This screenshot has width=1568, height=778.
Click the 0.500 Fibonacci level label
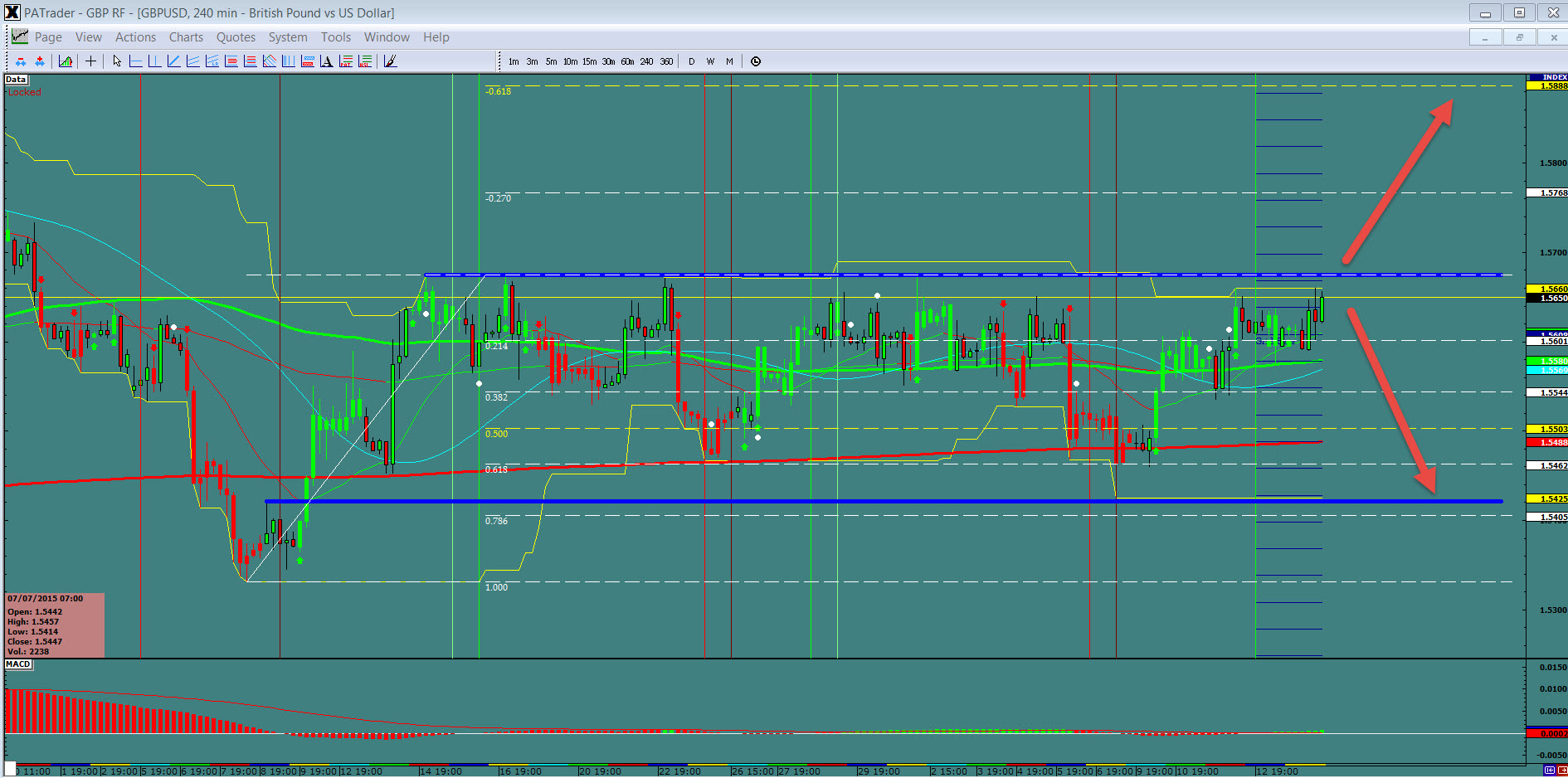coord(496,434)
